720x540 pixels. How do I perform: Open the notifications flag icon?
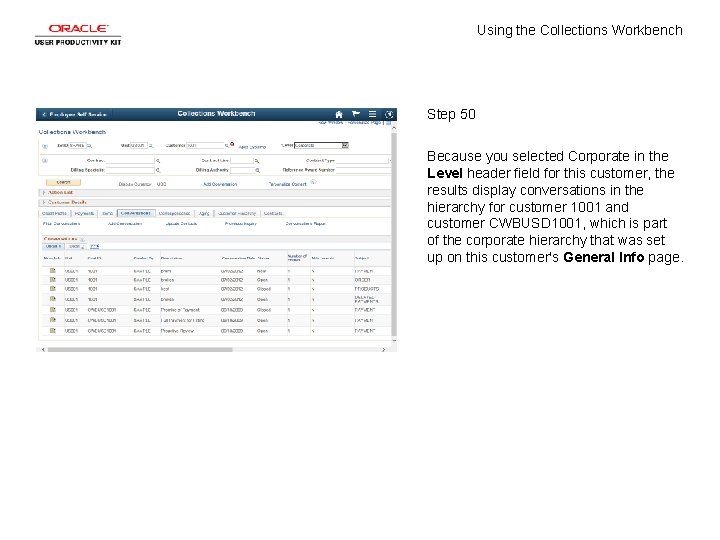[356, 114]
